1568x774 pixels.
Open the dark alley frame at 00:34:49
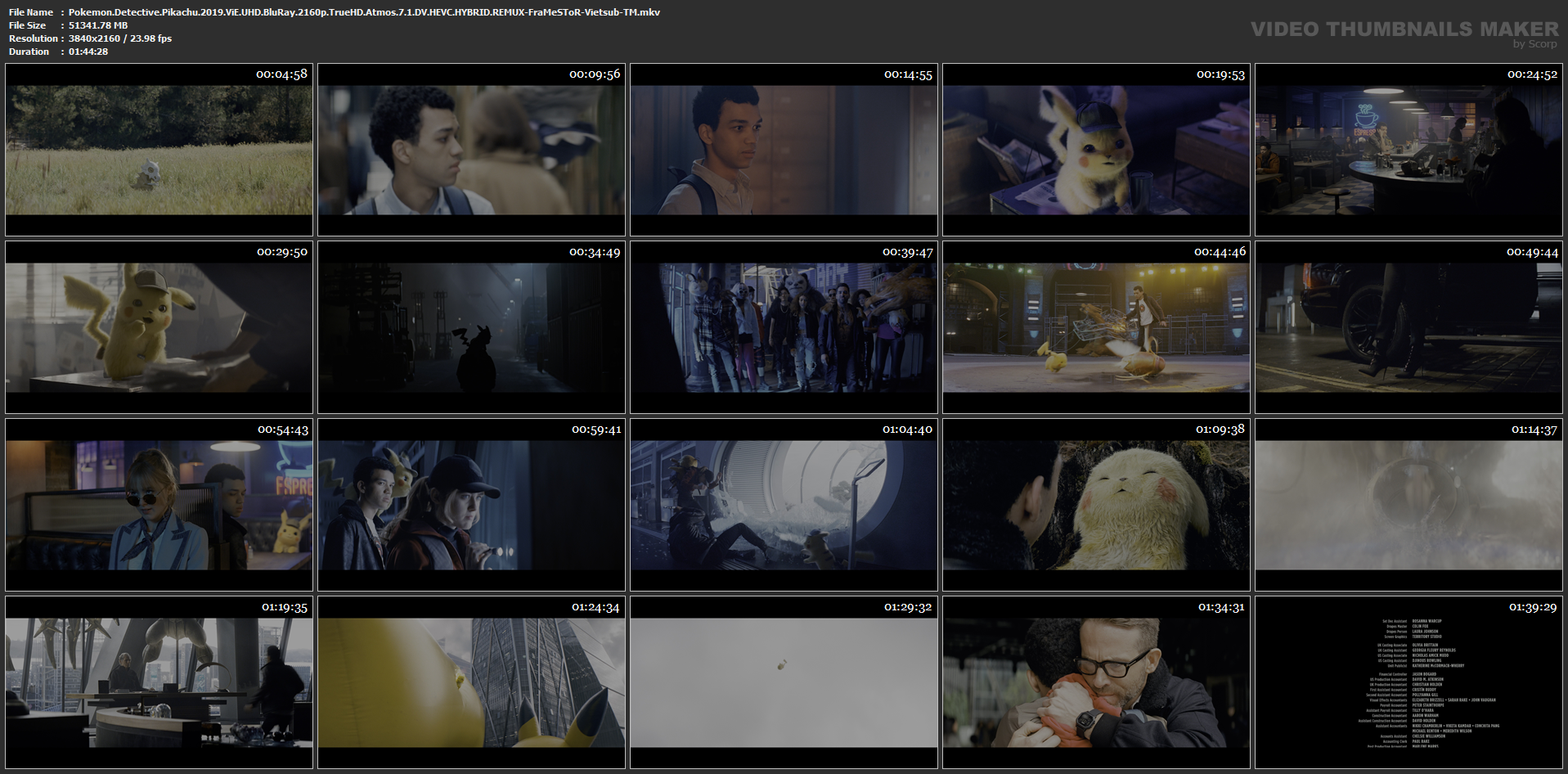click(471, 327)
